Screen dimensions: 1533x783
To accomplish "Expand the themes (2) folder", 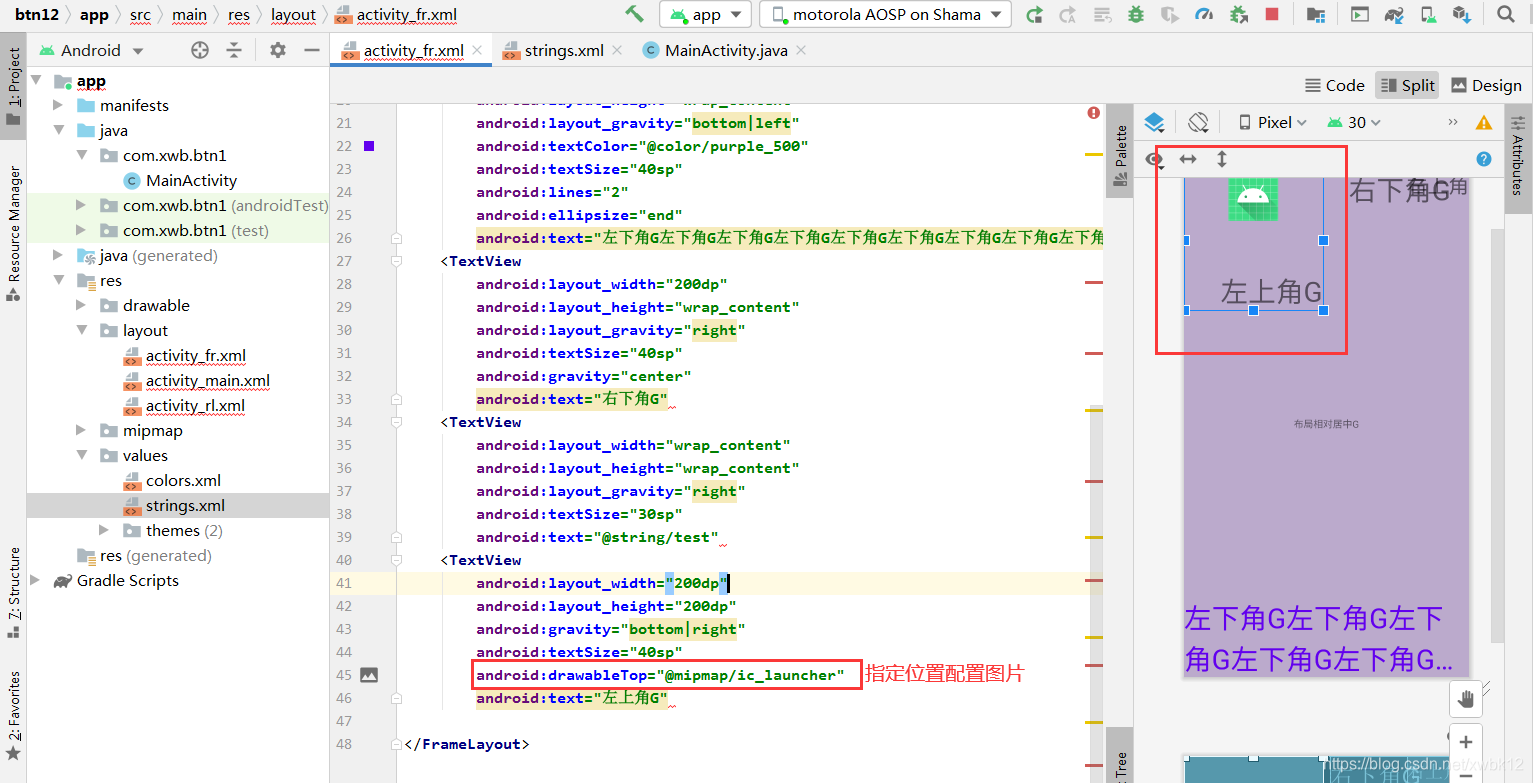I will pyautogui.click(x=104, y=530).
